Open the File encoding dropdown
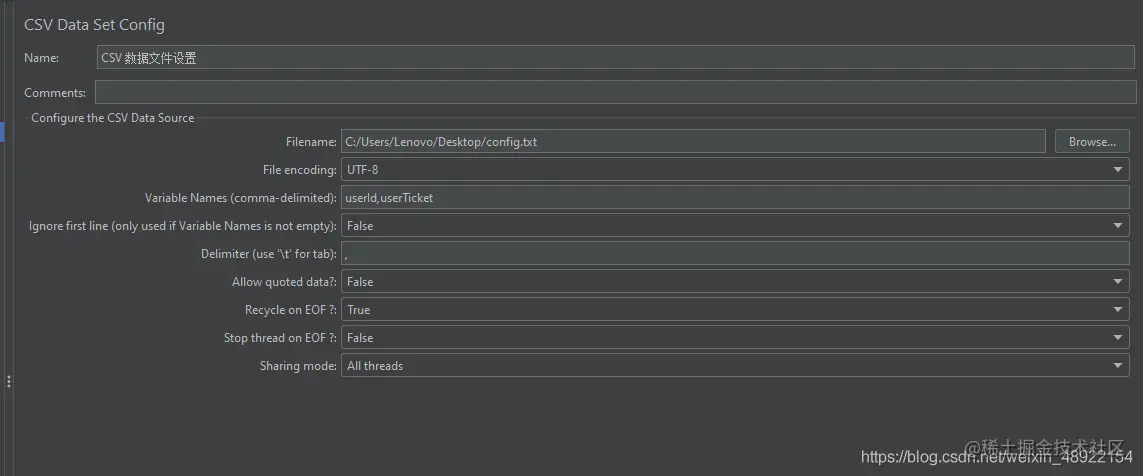The image size is (1143, 476). click(x=735, y=170)
